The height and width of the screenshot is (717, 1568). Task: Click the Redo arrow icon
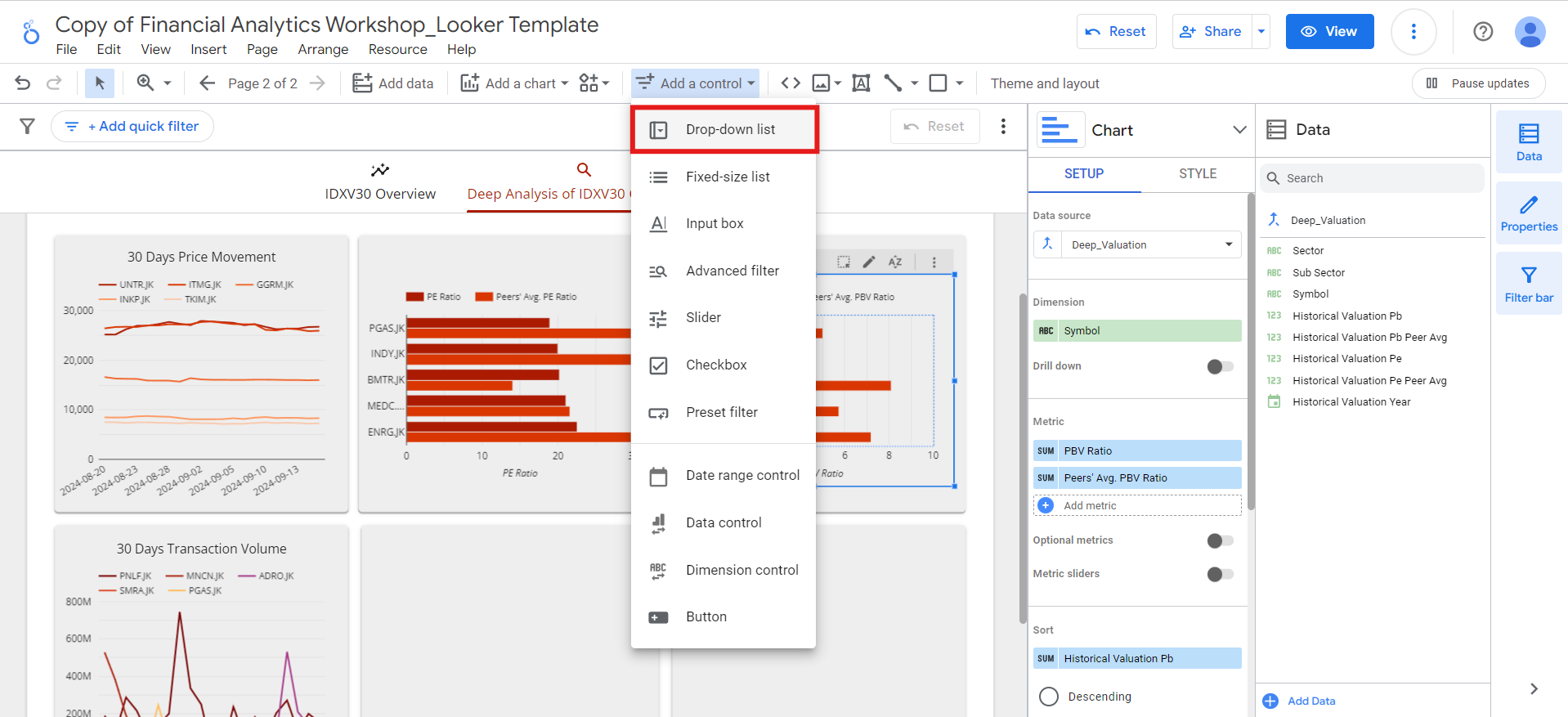pos(54,83)
